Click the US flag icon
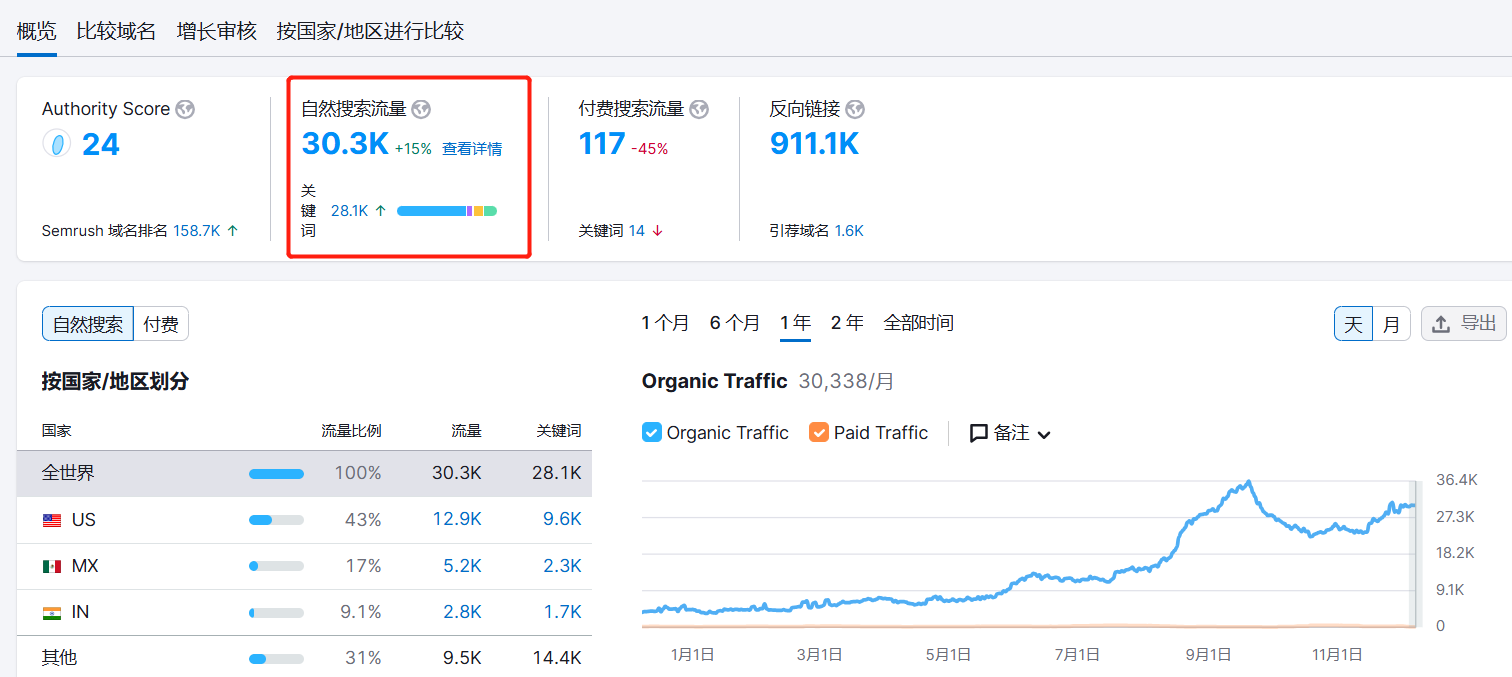This screenshot has width=1512, height=677. (52, 520)
